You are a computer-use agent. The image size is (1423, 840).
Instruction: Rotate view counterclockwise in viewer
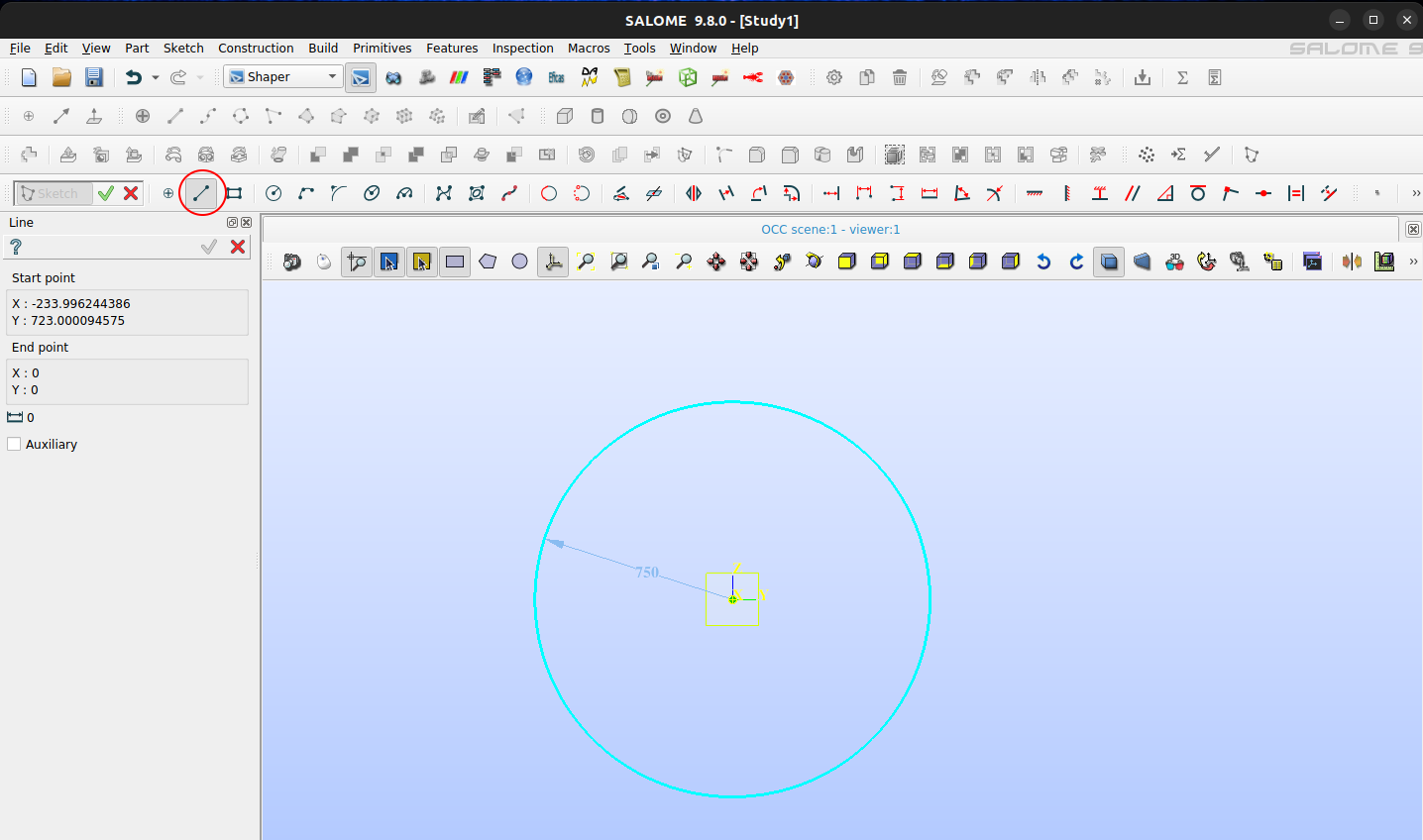pyautogui.click(x=1043, y=262)
